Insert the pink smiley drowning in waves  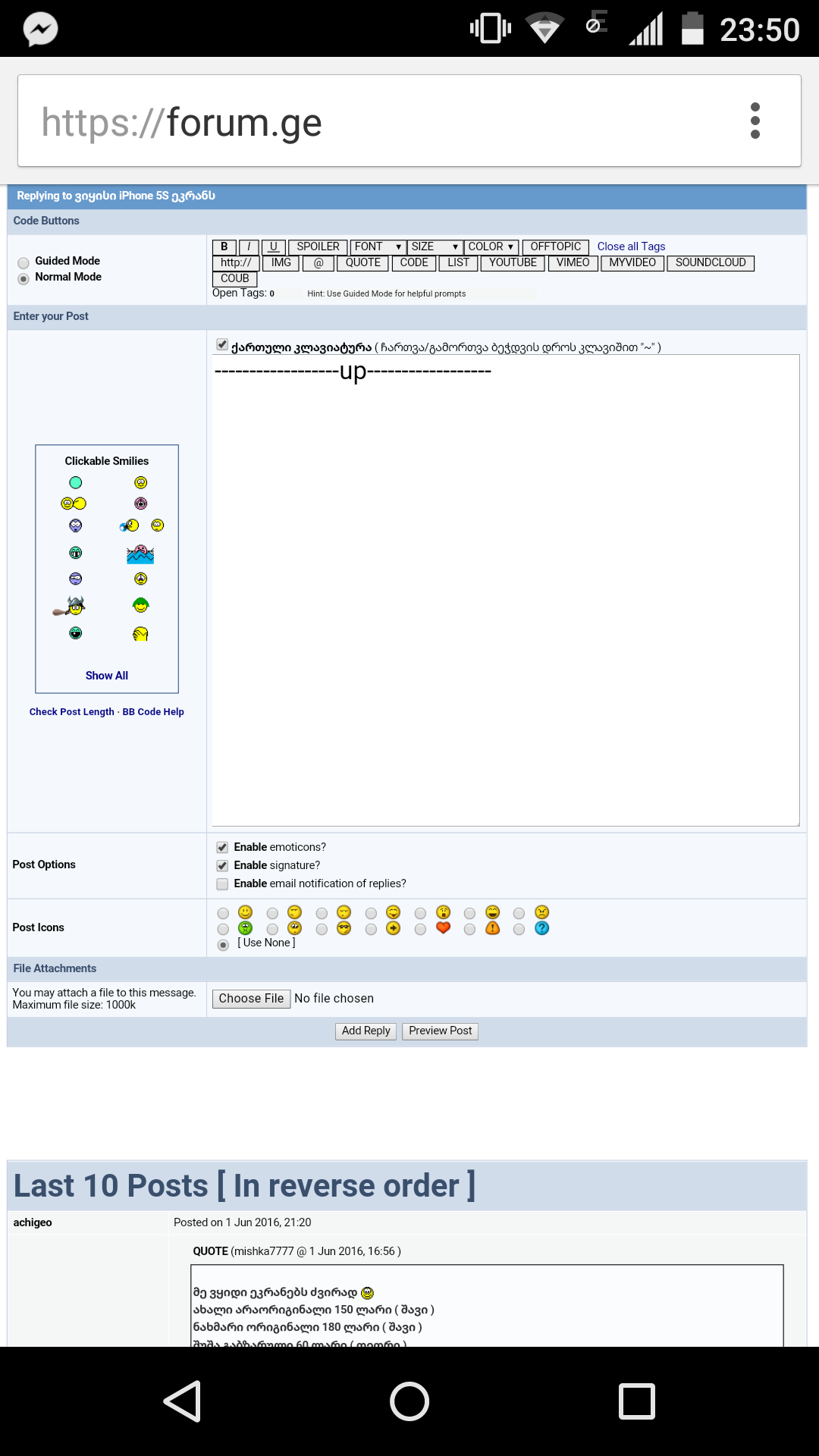pyautogui.click(x=140, y=554)
